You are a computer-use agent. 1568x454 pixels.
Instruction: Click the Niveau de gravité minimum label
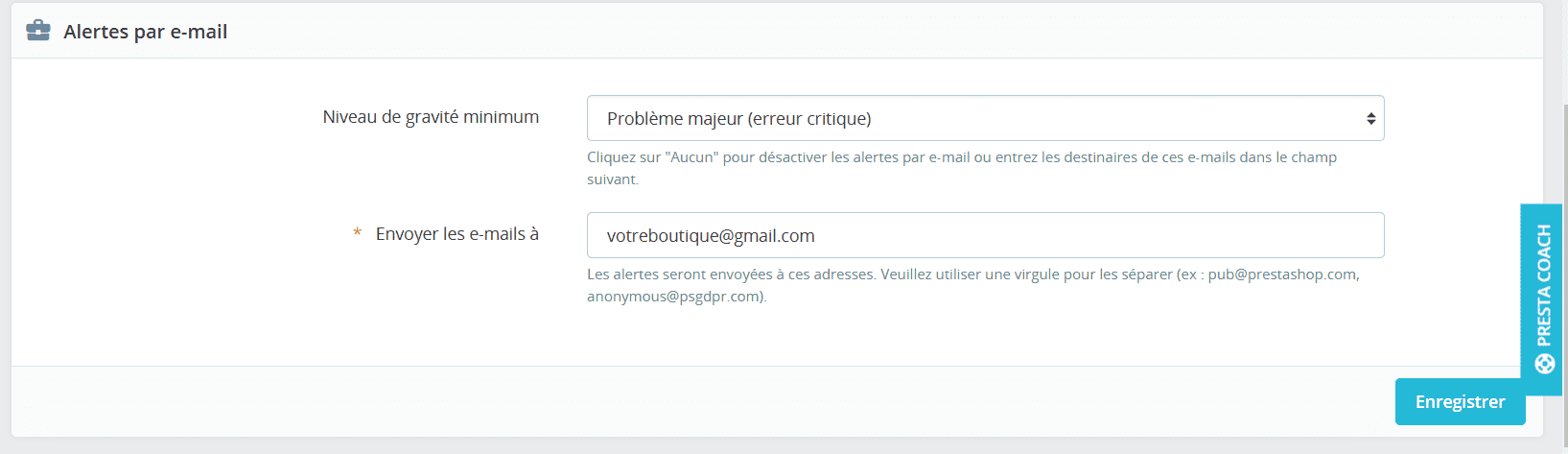point(431,117)
